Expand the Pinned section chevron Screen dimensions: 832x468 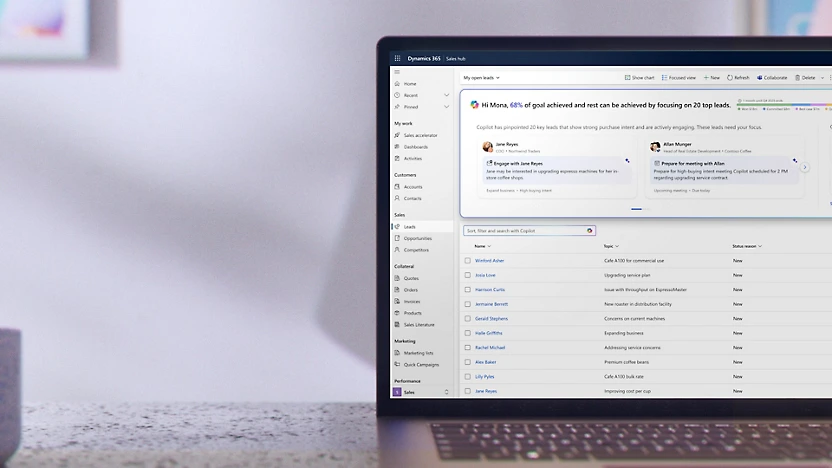(x=446, y=106)
